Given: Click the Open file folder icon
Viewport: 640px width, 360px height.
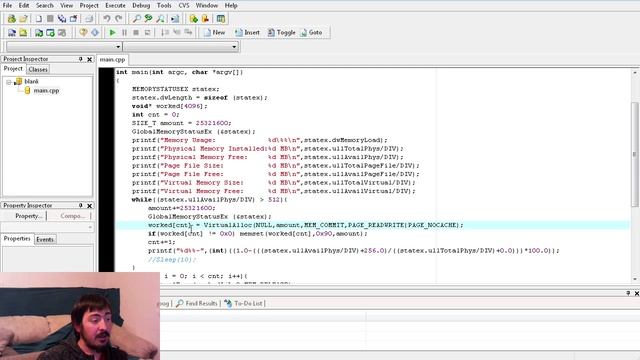Looking at the screenshot, I should coord(23,19).
